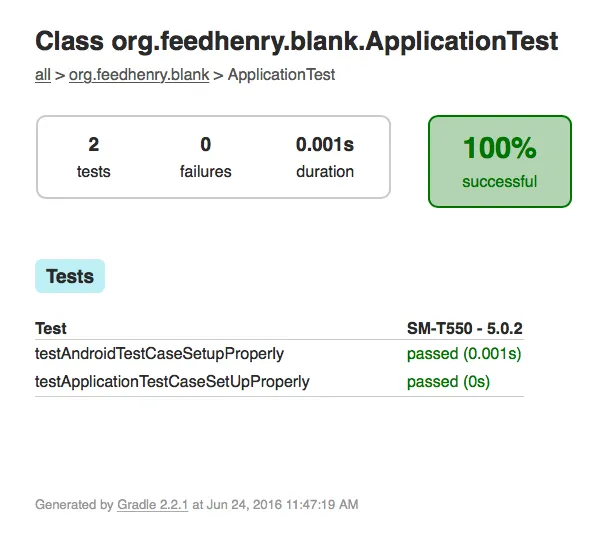Click the testApplicationTestCaseSetUpProperly test name

[172, 381]
